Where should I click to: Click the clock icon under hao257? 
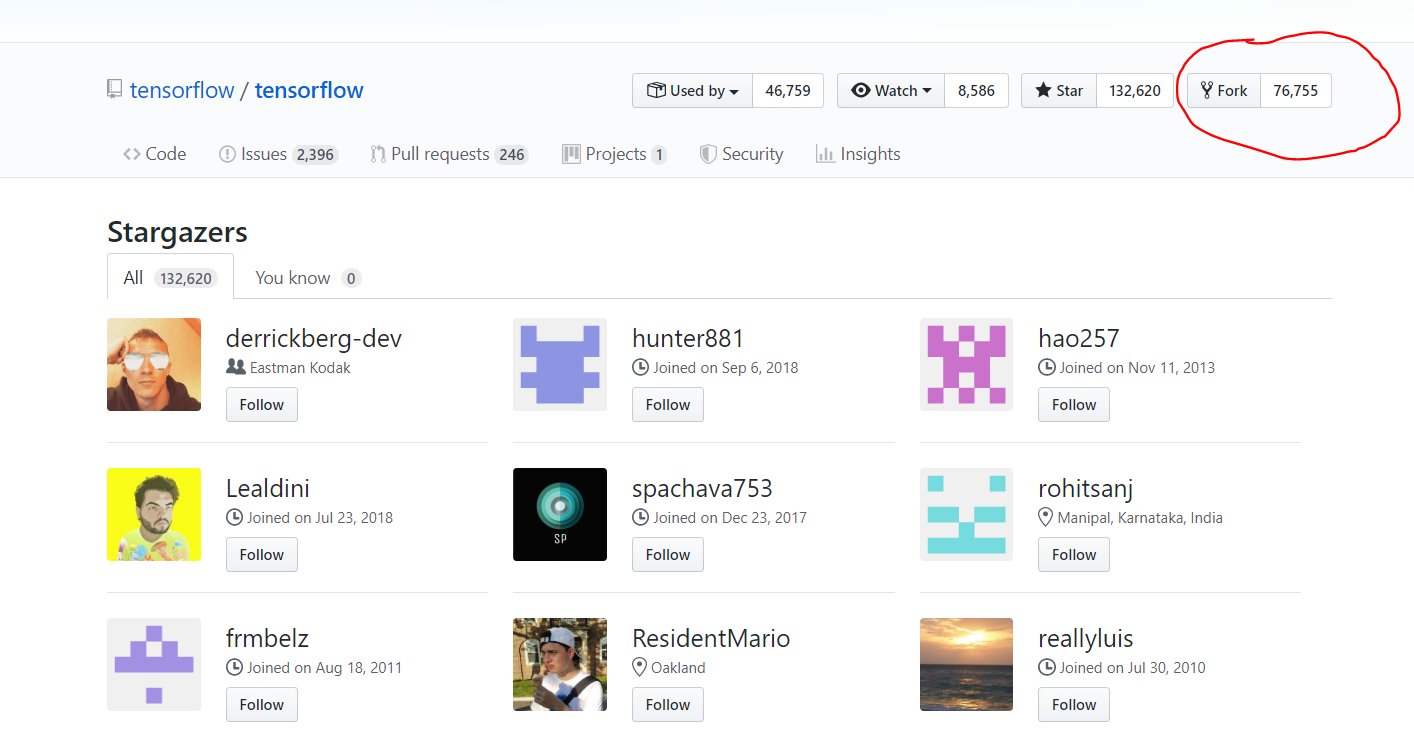pyautogui.click(x=1047, y=367)
